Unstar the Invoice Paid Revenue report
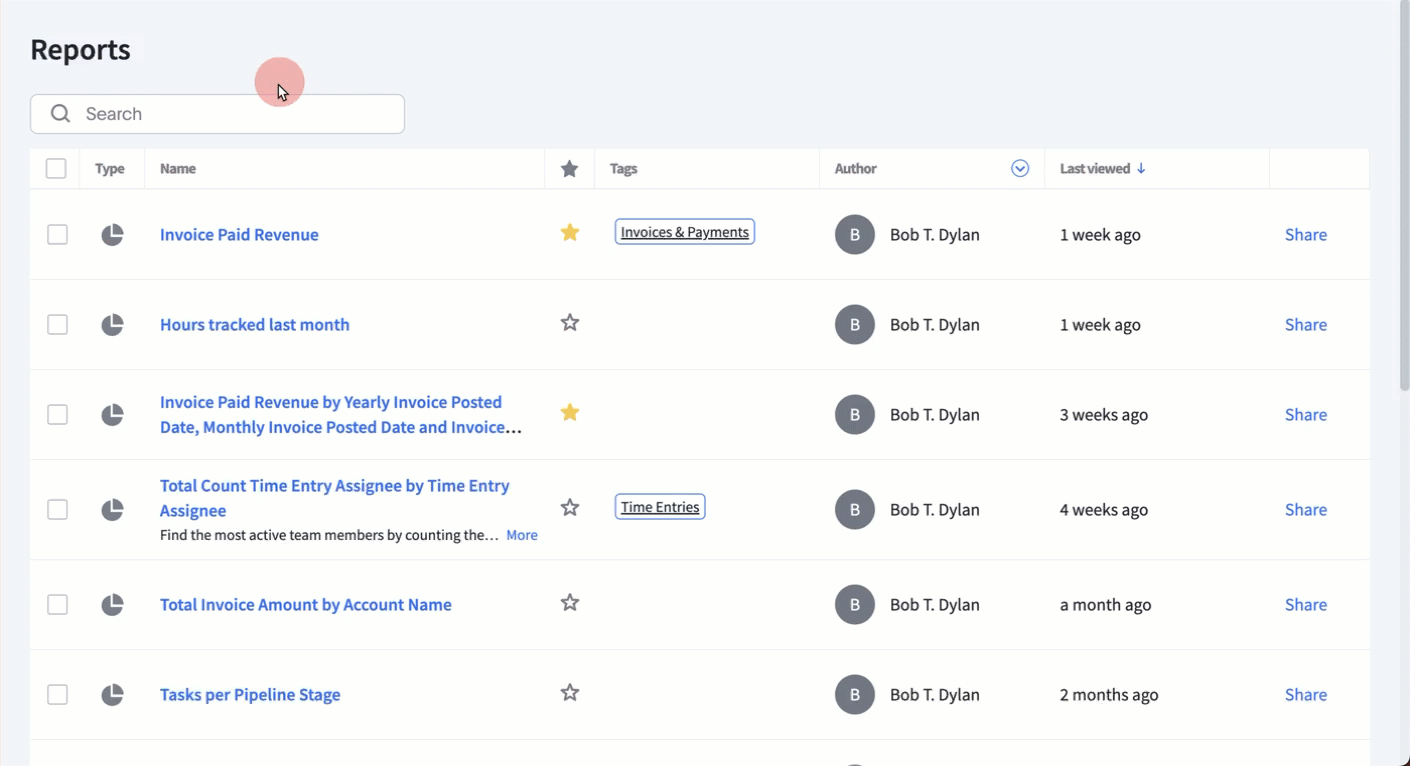This screenshot has width=1410, height=766. click(570, 233)
